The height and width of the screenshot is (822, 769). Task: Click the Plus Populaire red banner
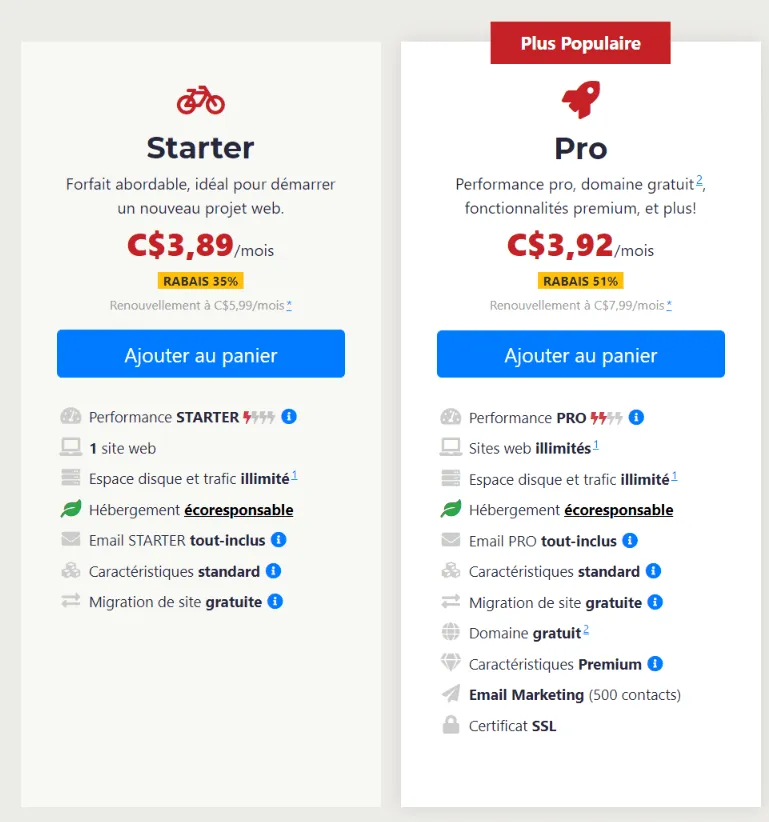[x=580, y=43]
